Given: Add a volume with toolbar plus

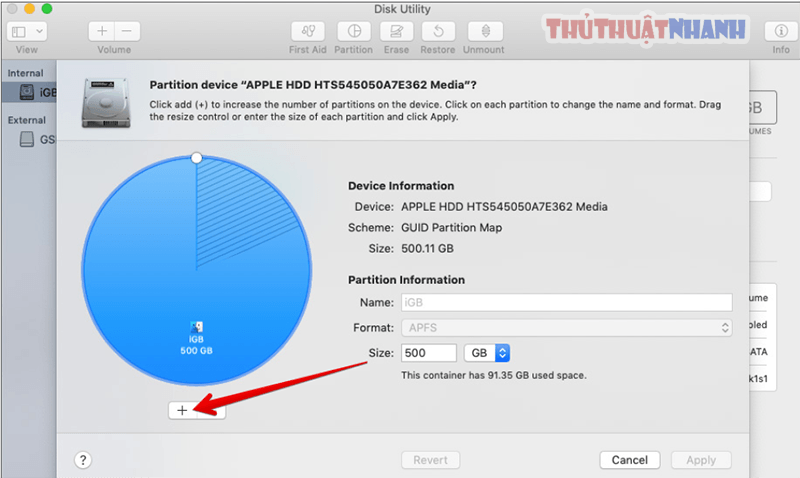Looking at the screenshot, I should tap(102, 31).
